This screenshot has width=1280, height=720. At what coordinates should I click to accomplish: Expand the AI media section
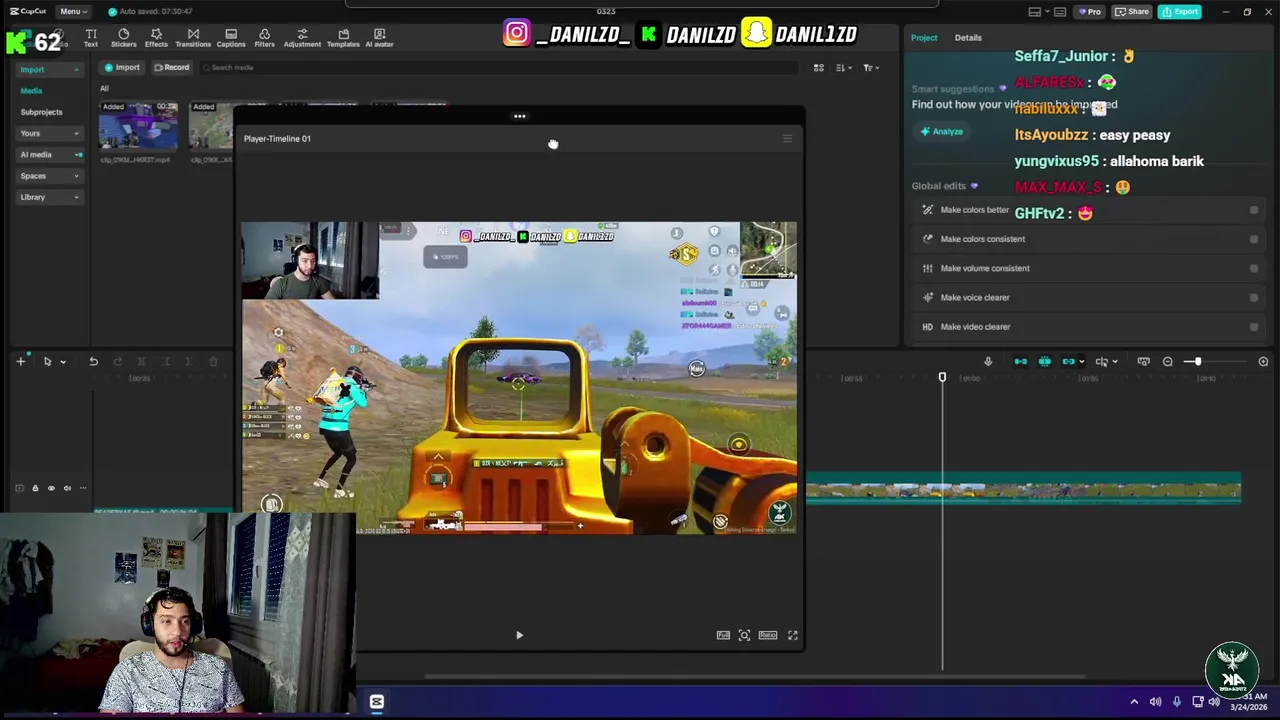click(x=48, y=154)
